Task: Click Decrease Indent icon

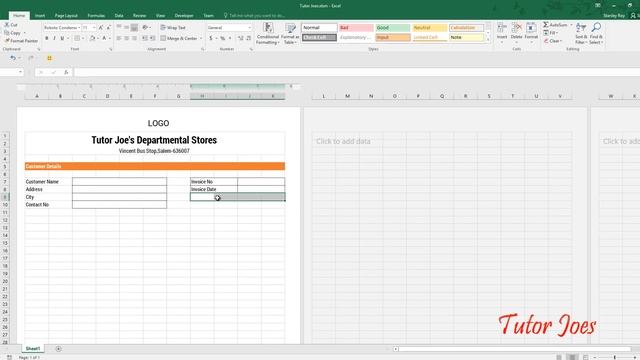Action: coord(144,38)
